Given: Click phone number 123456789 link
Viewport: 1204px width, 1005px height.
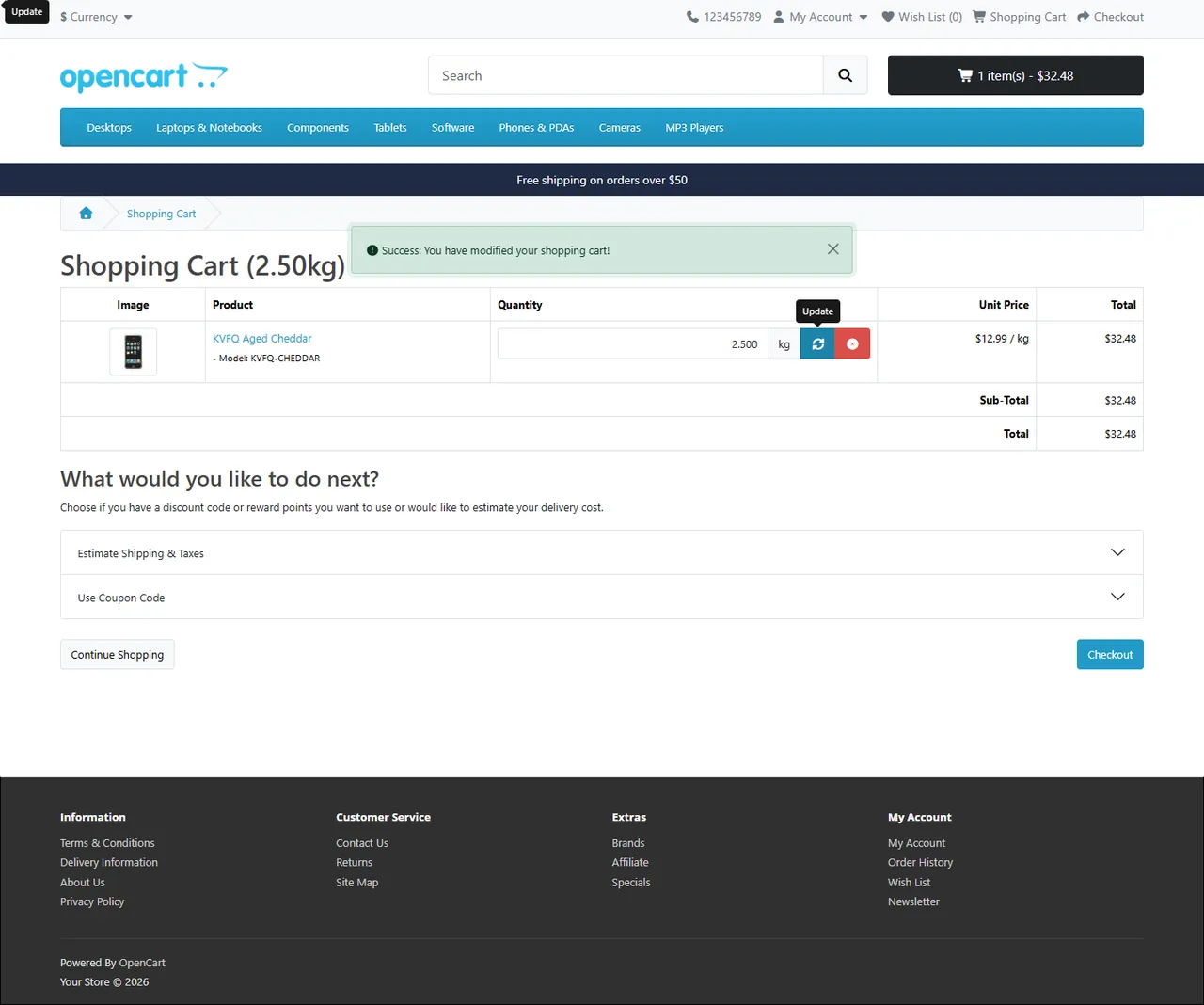Looking at the screenshot, I should point(723,17).
